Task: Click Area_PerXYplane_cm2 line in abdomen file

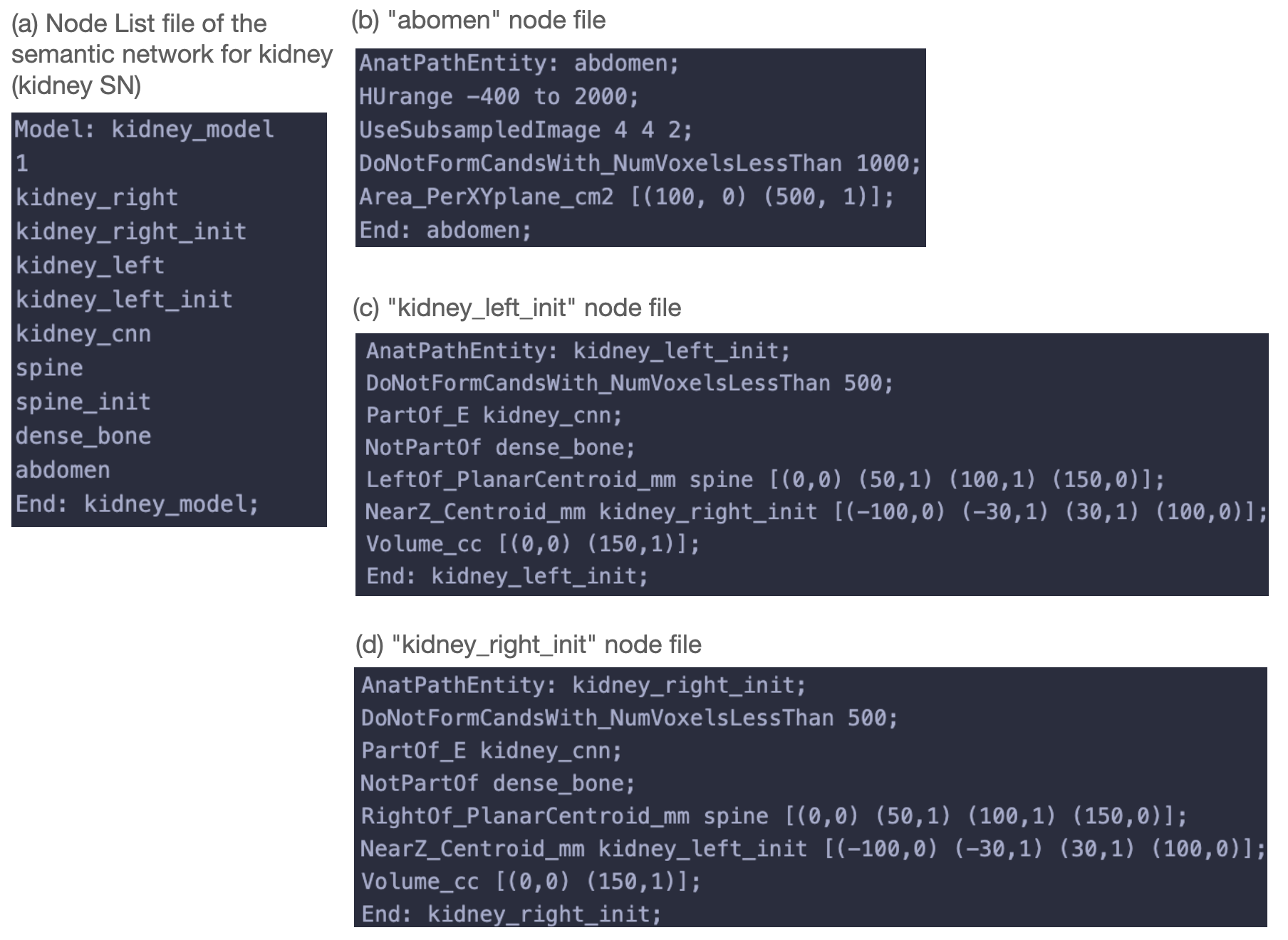Action: tap(626, 197)
